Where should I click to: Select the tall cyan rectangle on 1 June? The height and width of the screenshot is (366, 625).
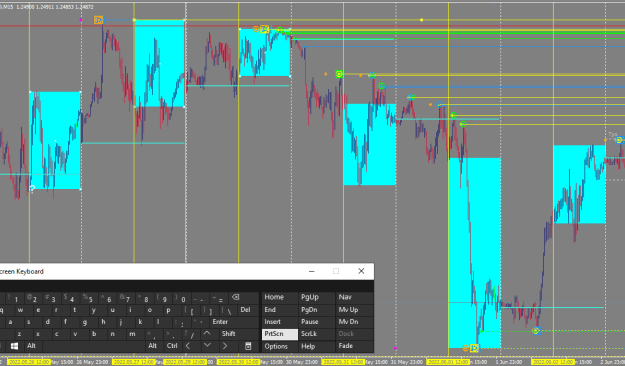click(474, 253)
